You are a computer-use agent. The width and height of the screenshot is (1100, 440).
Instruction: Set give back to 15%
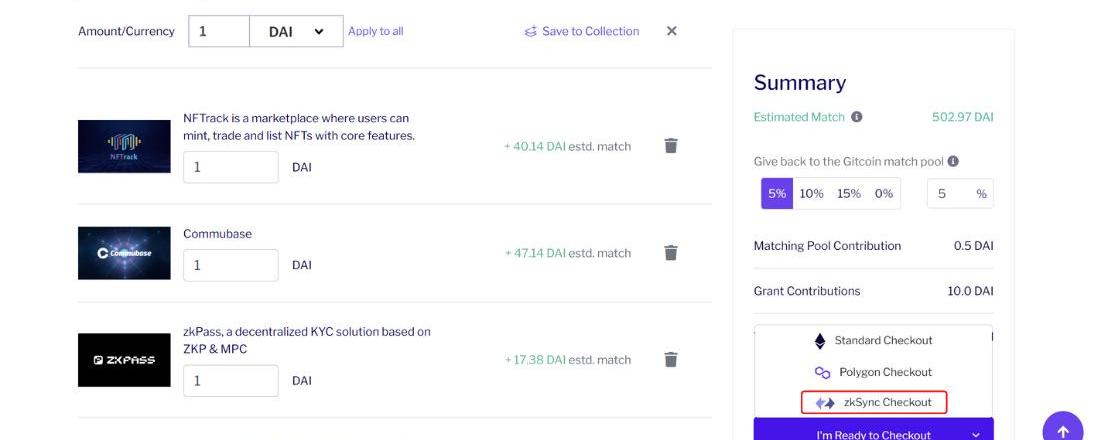coord(849,194)
